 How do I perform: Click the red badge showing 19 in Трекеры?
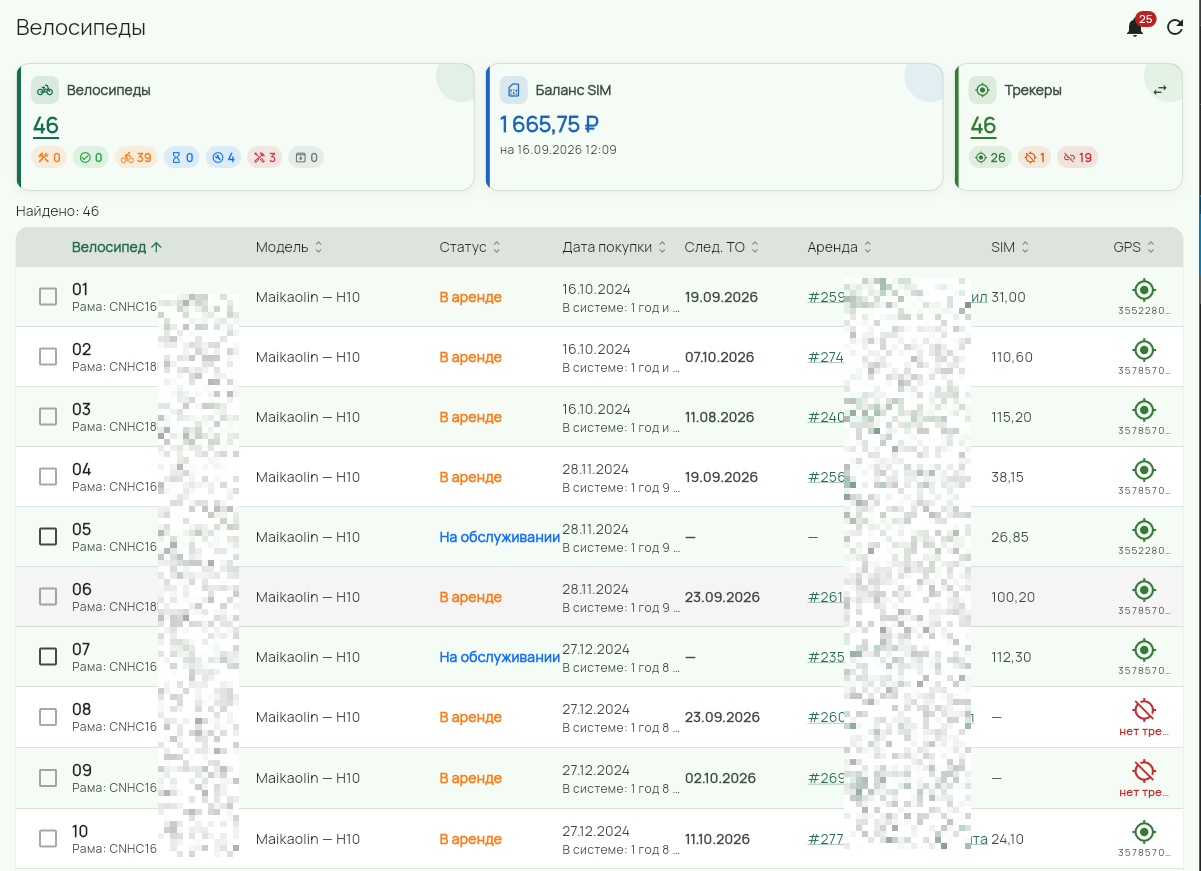pyautogui.click(x=1077, y=157)
